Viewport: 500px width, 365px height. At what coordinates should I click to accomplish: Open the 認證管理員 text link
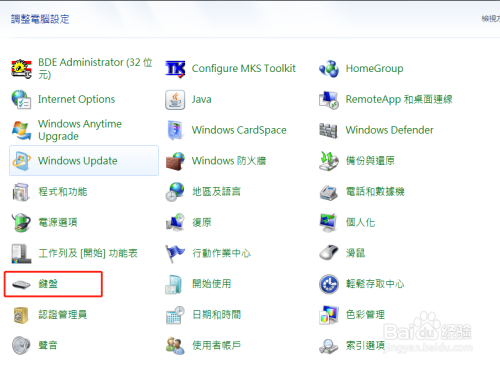point(63,315)
